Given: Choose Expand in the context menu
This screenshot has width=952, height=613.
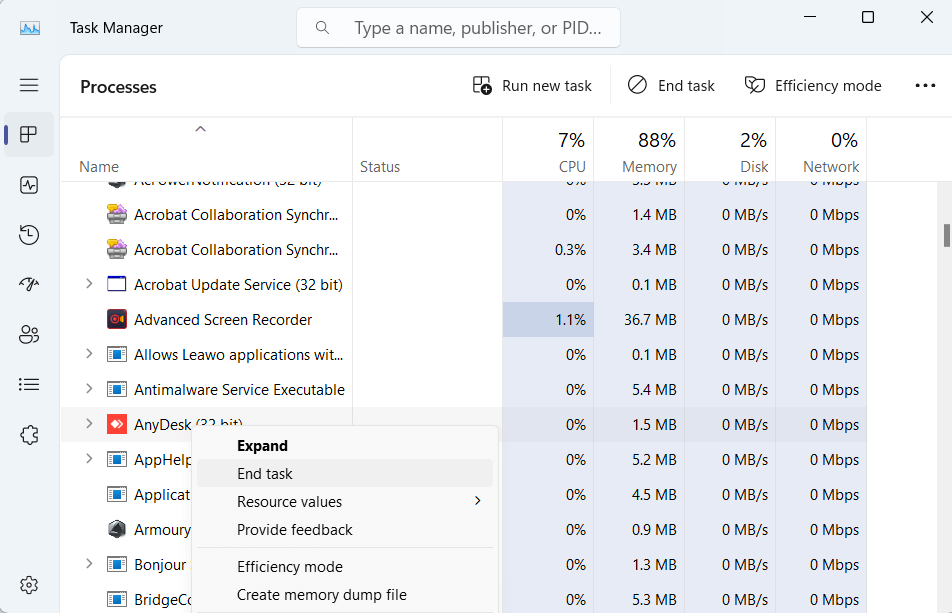Looking at the screenshot, I should pyautogui.click(x=345, y=445).
